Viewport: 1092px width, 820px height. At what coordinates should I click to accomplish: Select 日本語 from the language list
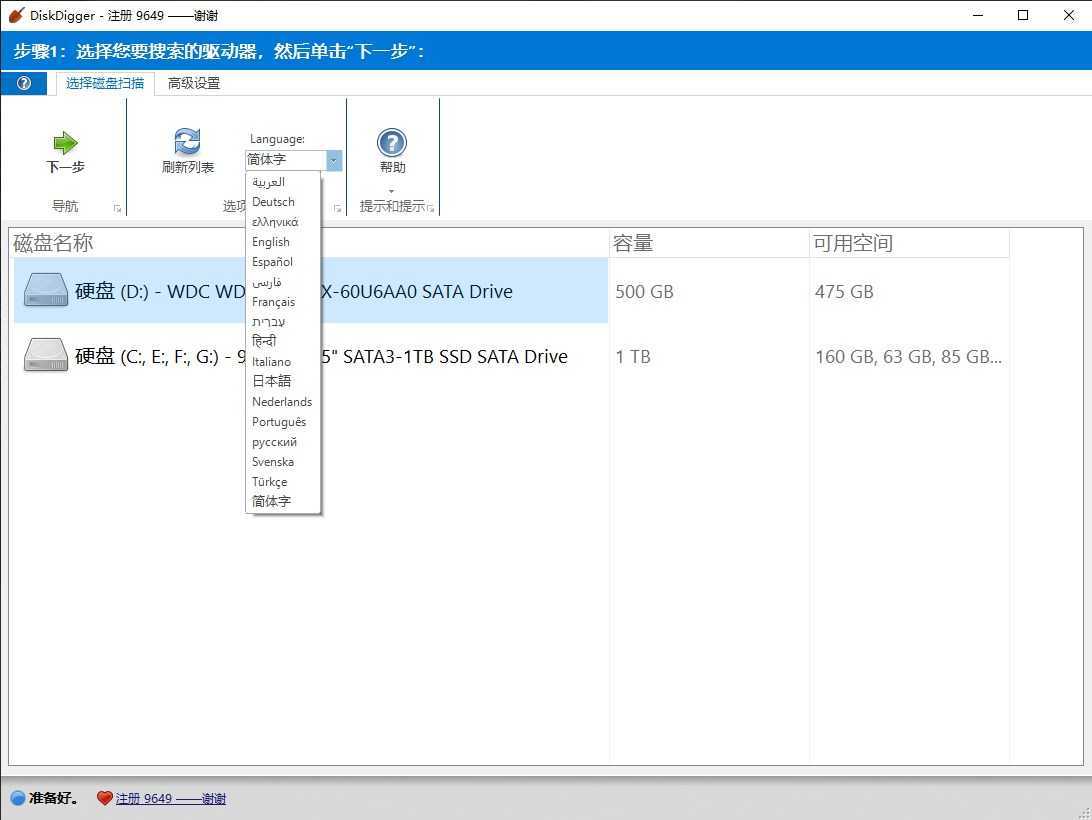click(x=272, y=381)
